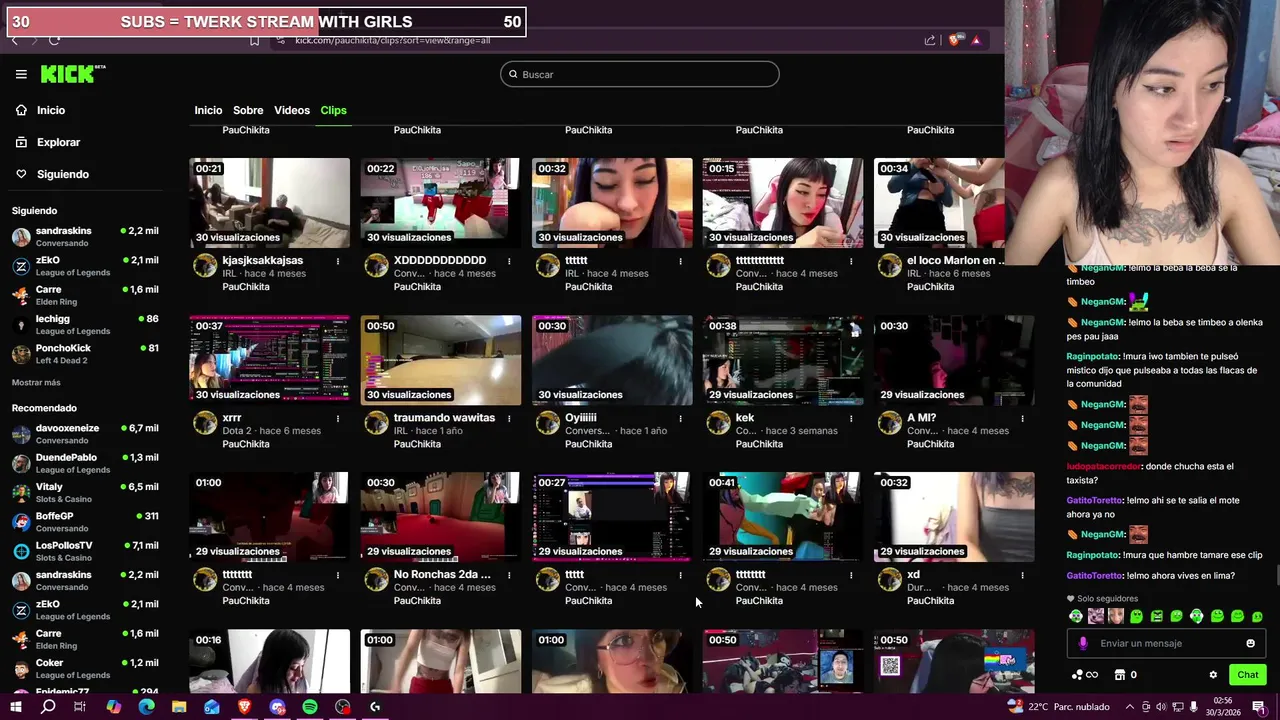Screen dimensions: 1280x720
Task: Open Vitaly Slots & Casino channel
Action: click(x=85, y=493)
